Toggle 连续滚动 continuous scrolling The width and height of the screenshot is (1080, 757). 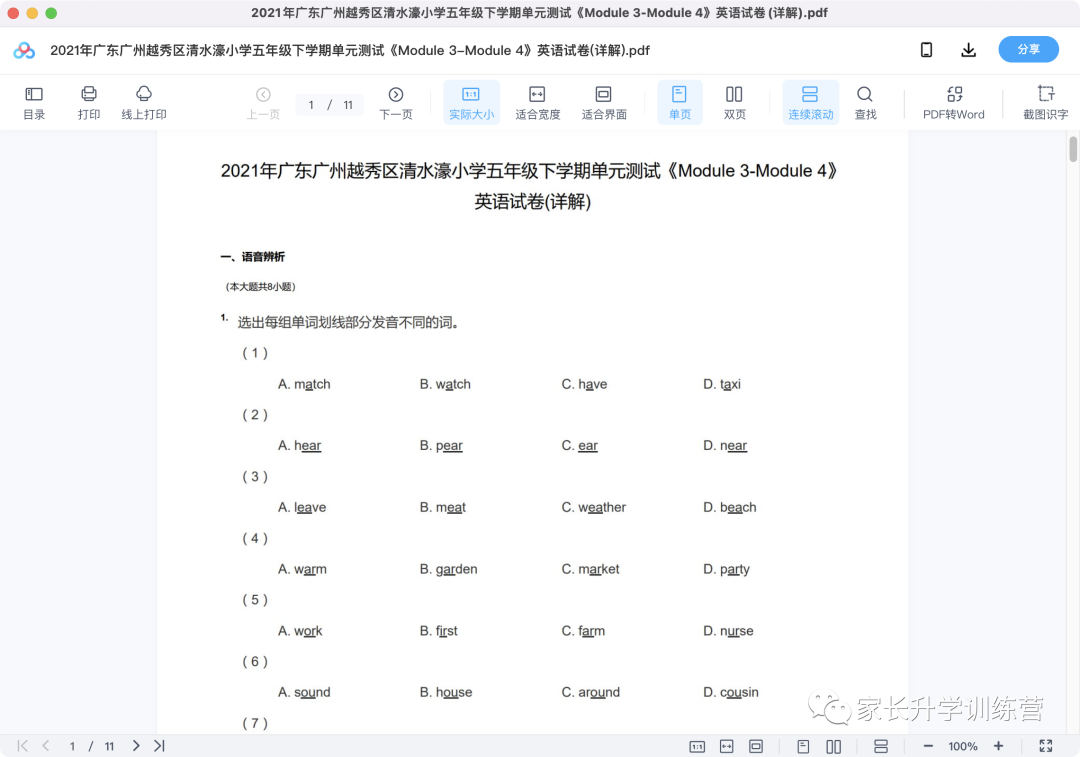click(811, 103)
